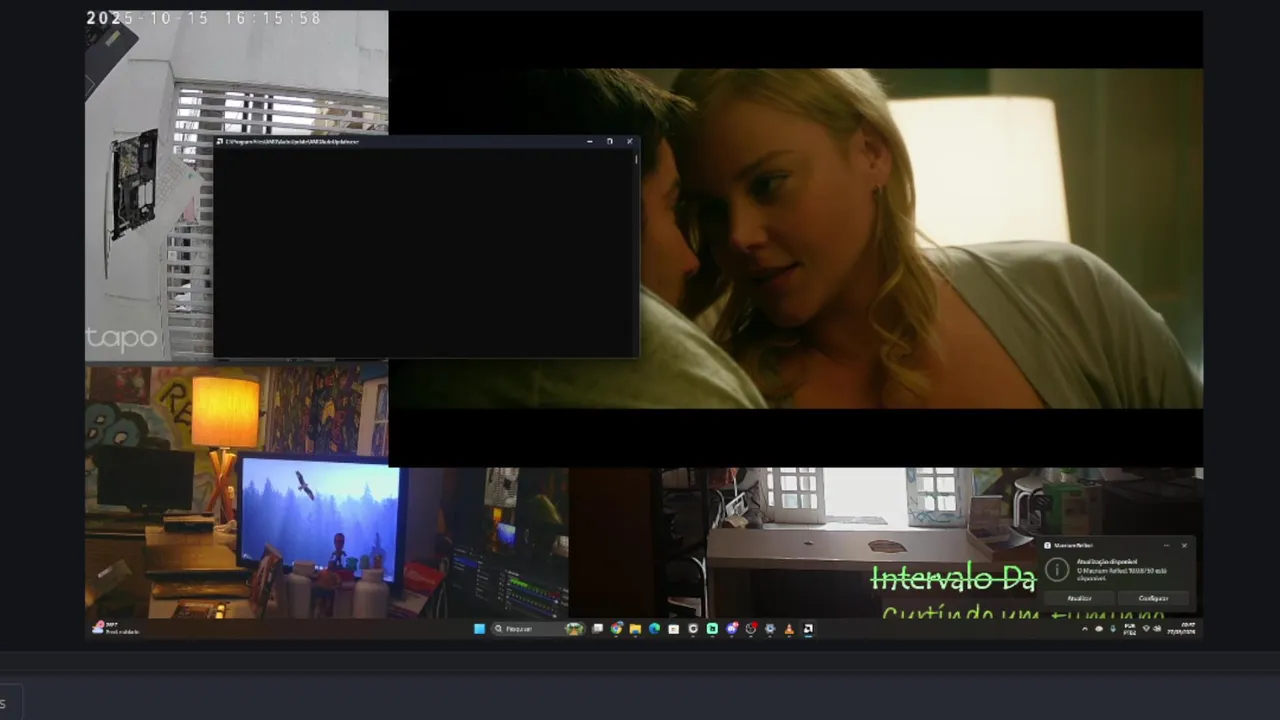This screenshot has height=720, width=1280.
Task: Show hidden system tray icons
Action: [1085, 629]
